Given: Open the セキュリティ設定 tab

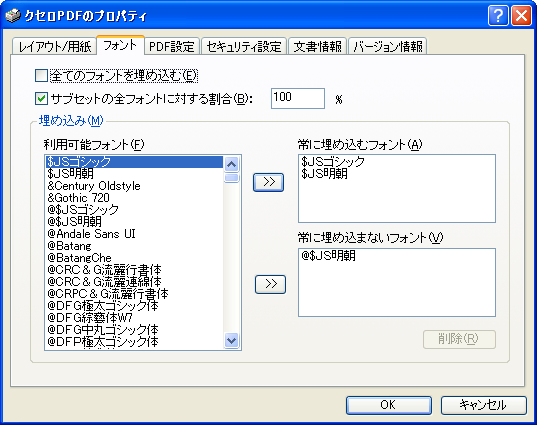Looking at the screenshot, I should coord(243,46).
